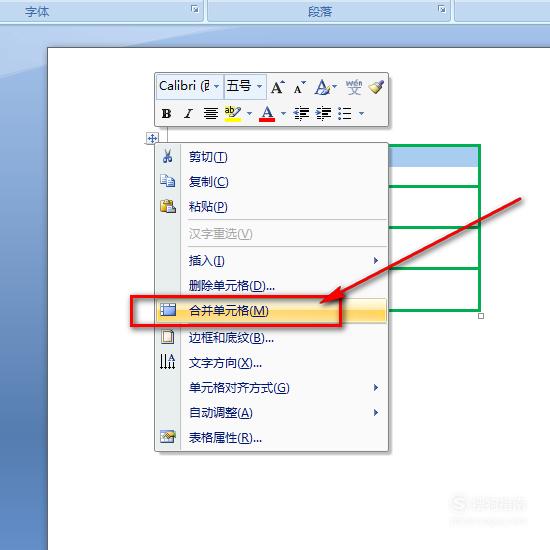The width and height of the screenshot is (550, 550).
Task: Expand the 插入(I) submenu
Action: [271, 261]
